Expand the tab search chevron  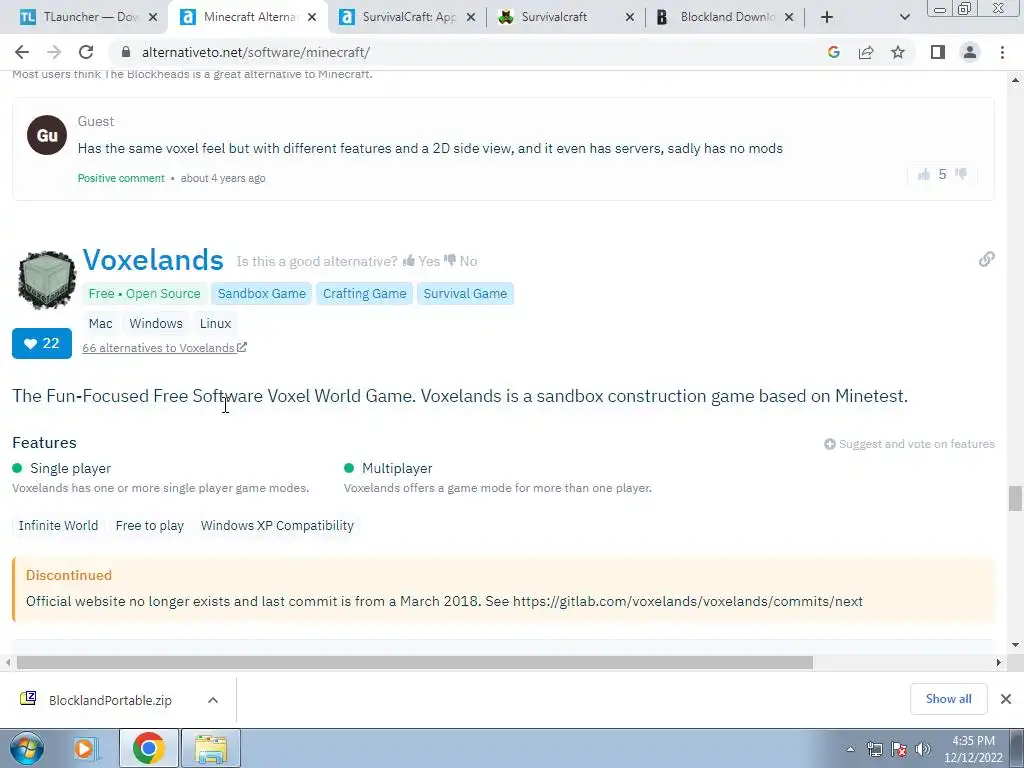pos(904,17)
